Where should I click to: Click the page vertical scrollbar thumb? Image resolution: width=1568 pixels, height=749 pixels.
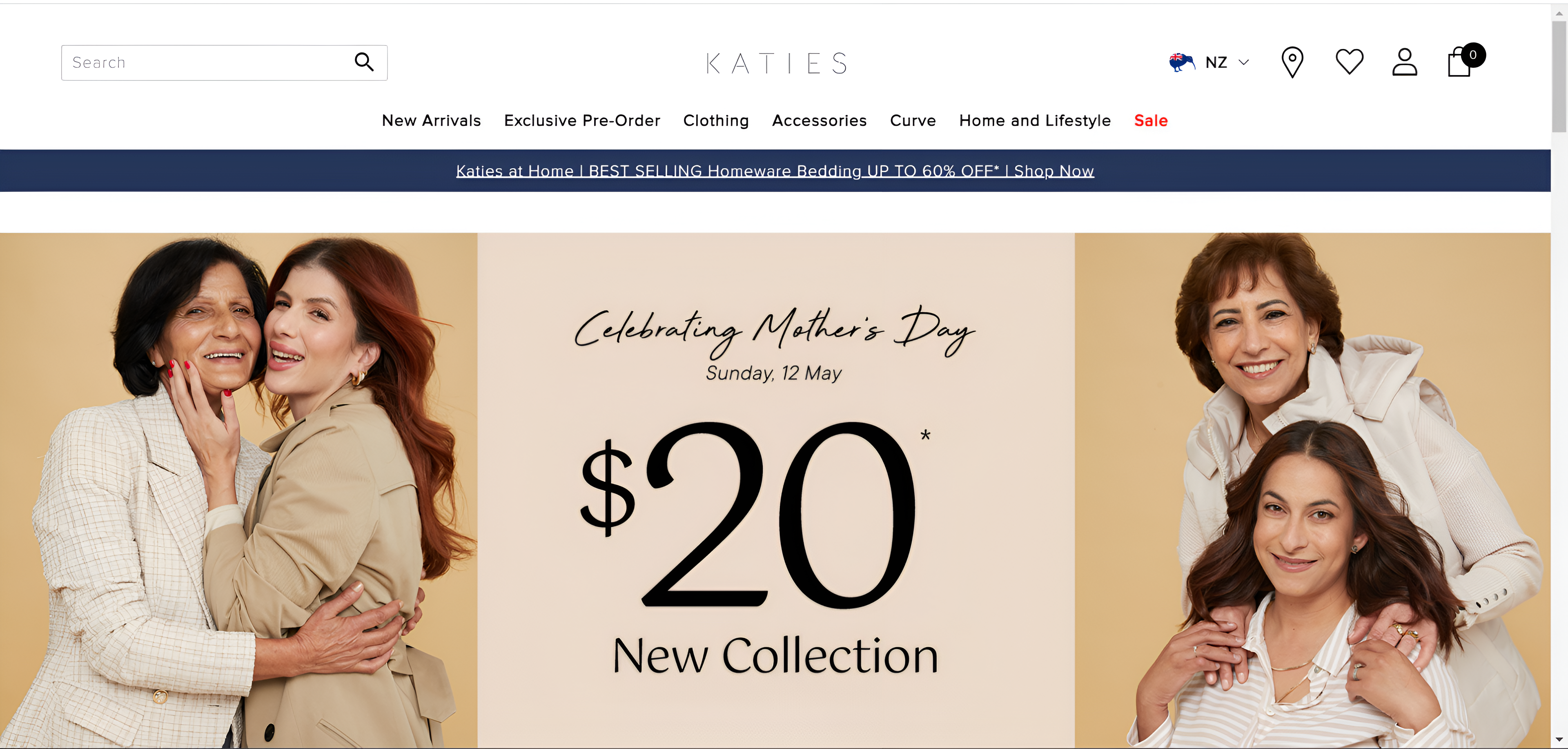tap(1559, 76)
